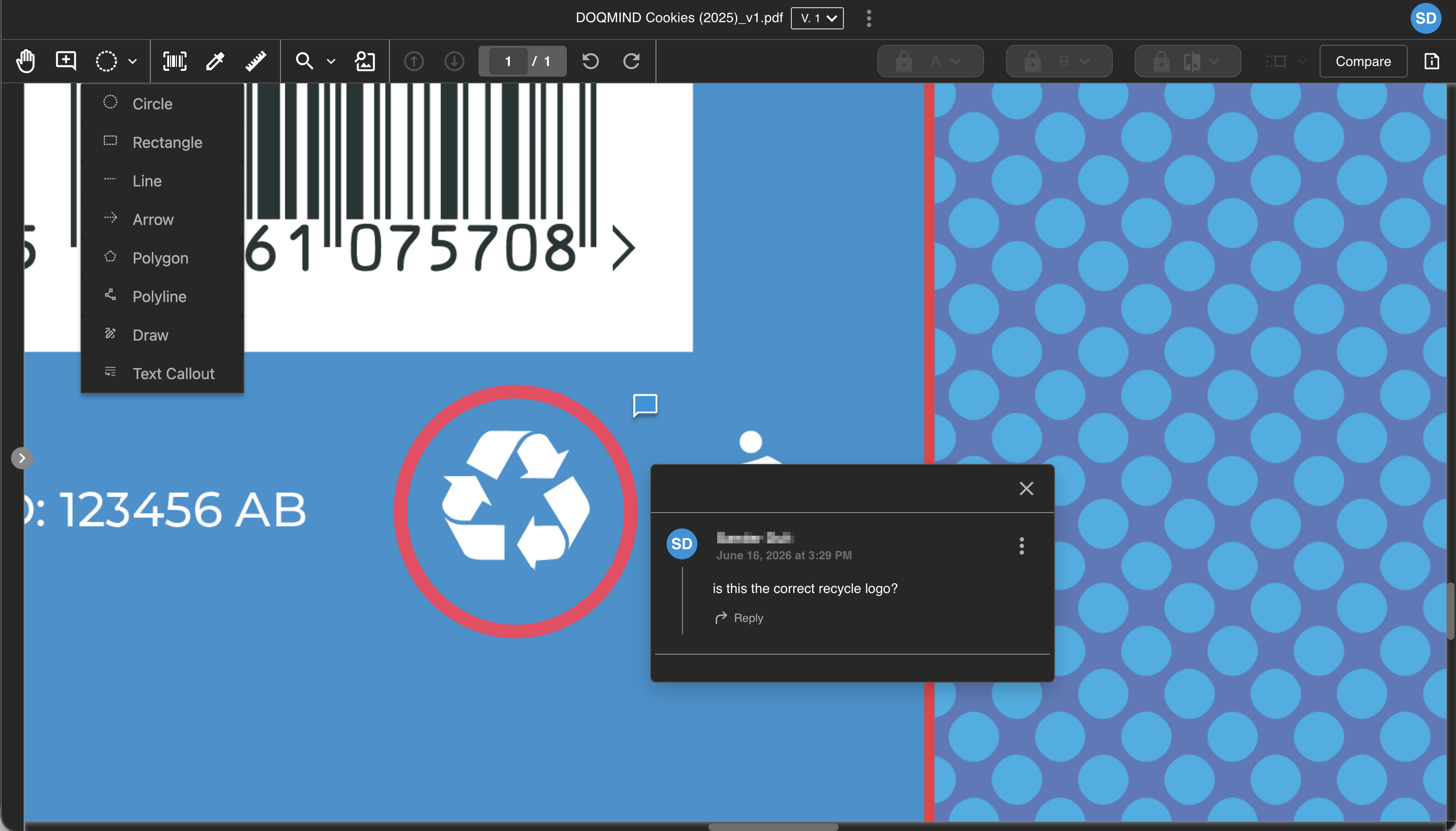Choose Circle from the shapes menu
The image size is (1456, 831).
coord(162,104)
